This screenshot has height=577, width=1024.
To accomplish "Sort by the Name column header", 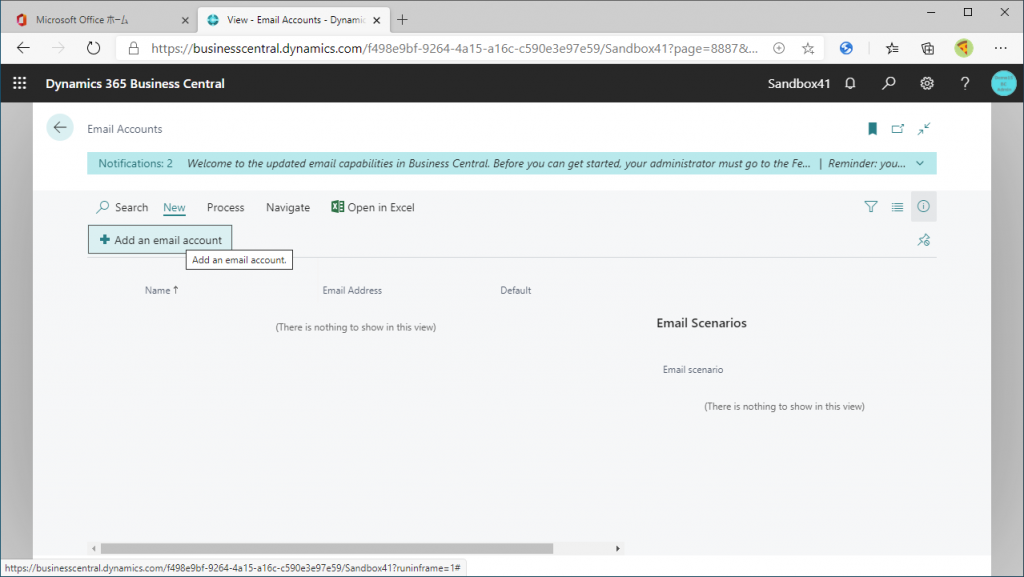I will coord(161,290).
